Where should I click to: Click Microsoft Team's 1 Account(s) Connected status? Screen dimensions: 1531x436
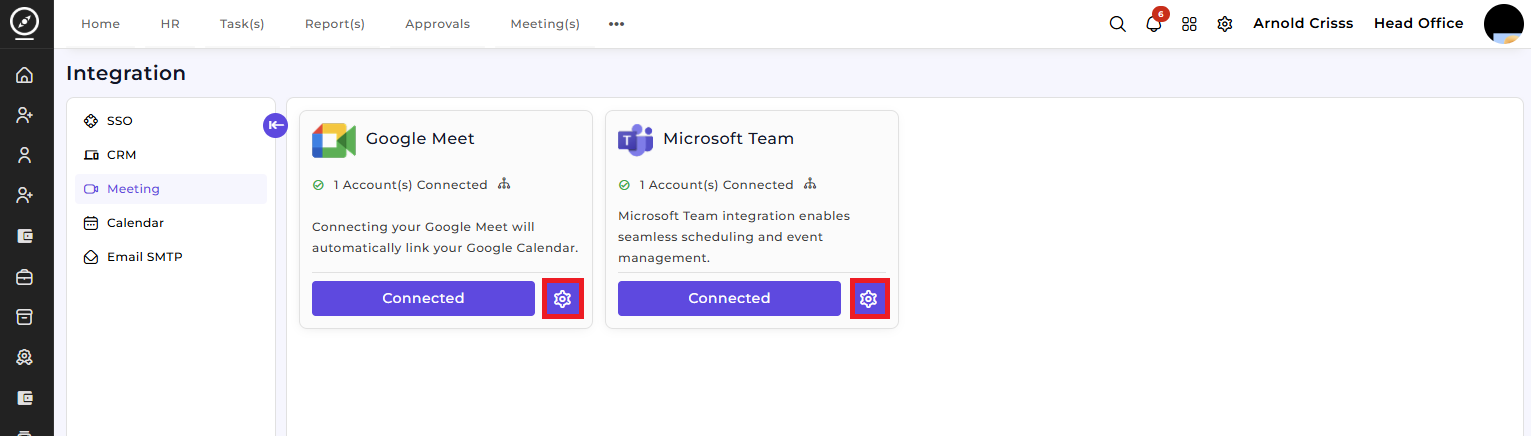click(716, 185)
